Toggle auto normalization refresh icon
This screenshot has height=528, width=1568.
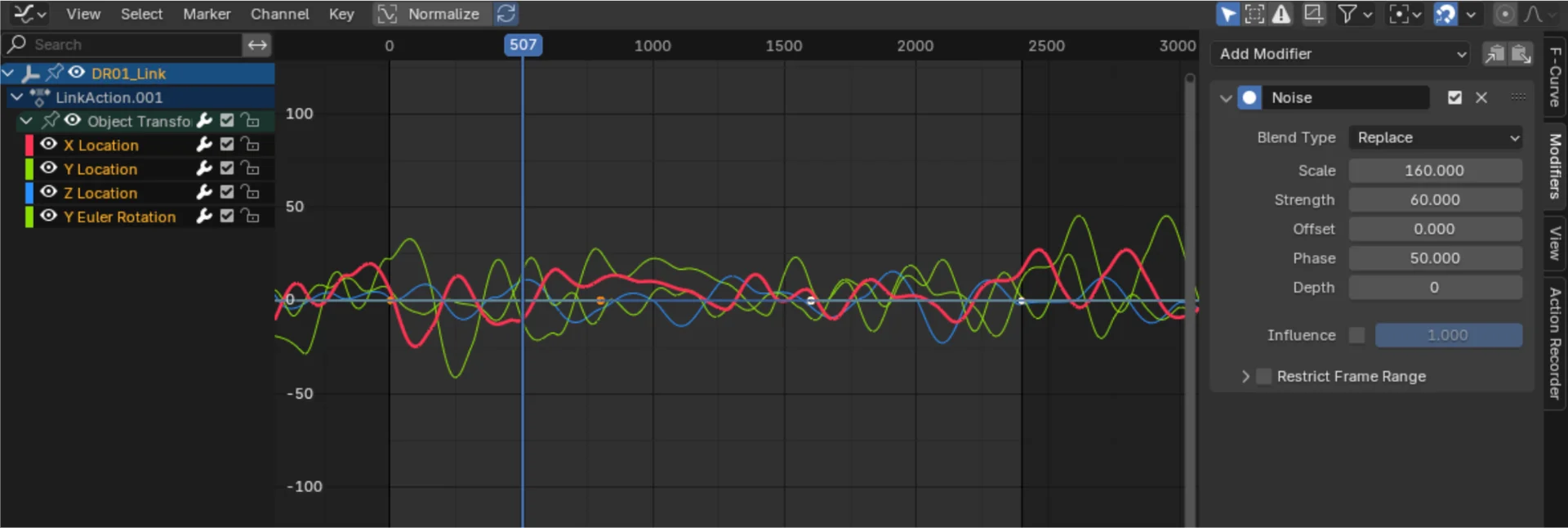(506, 14)
